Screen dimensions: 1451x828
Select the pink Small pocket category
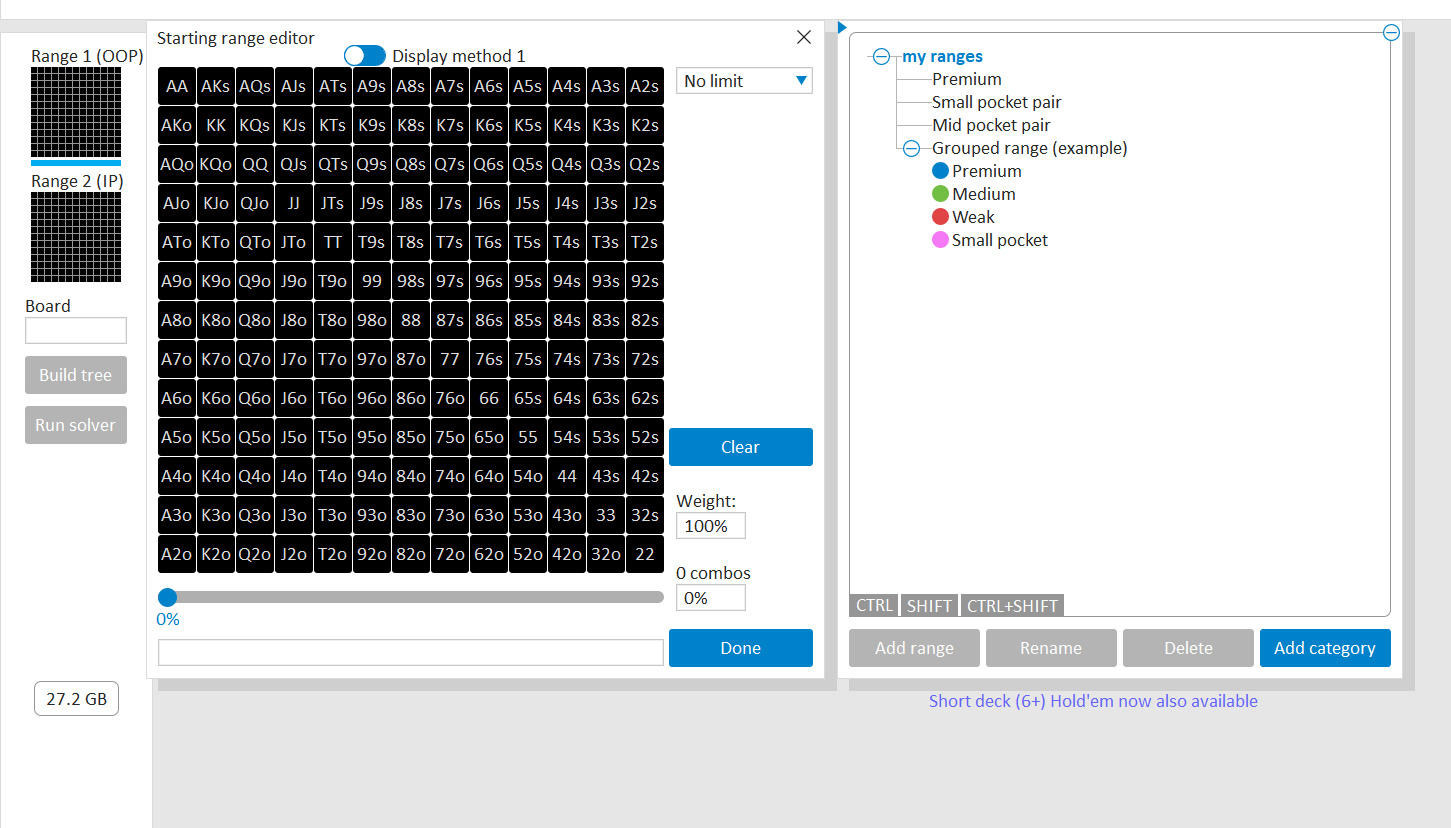pyautogui.click(x=999, y=240)
